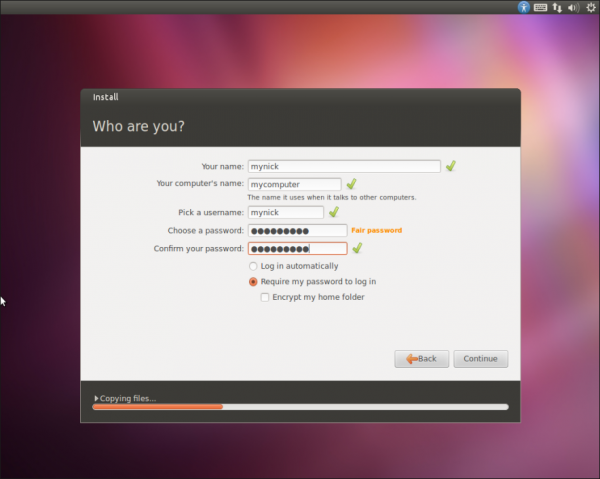This screenshot has width=600, height=479.
Task: Open the network connections indicator
Action: [x=557, y=7]
